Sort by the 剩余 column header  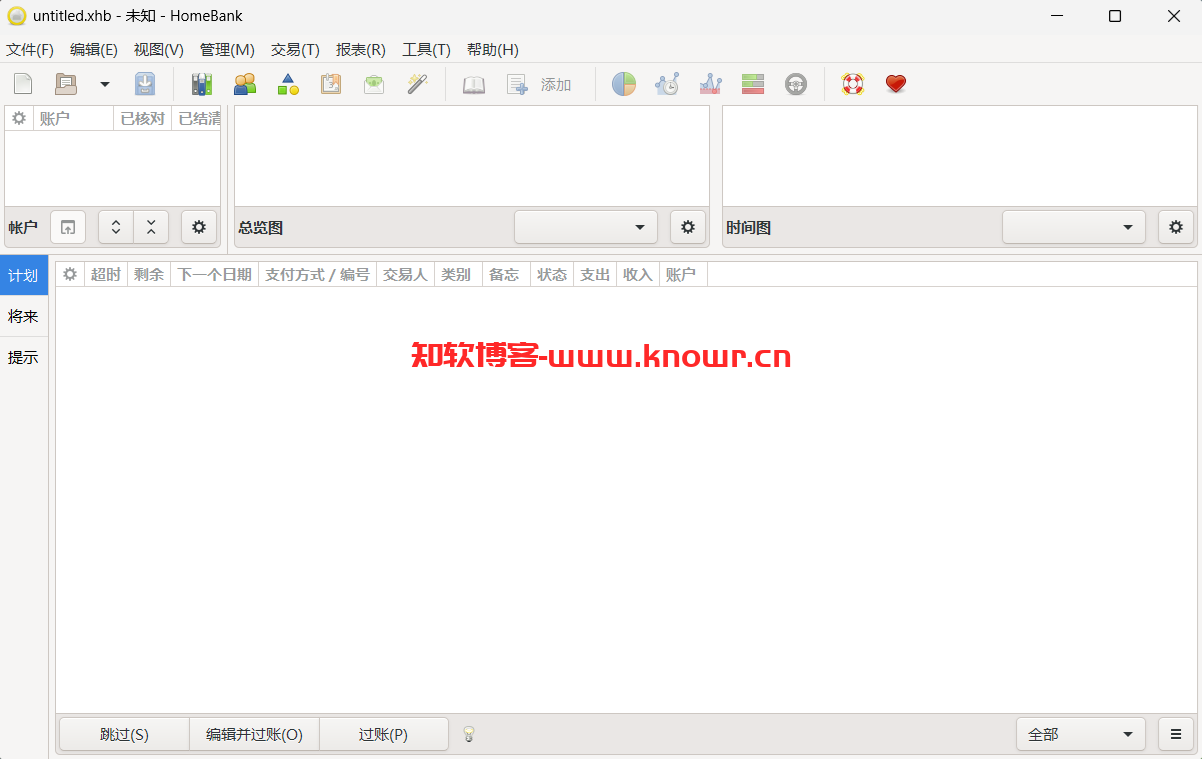pos(149,274)
